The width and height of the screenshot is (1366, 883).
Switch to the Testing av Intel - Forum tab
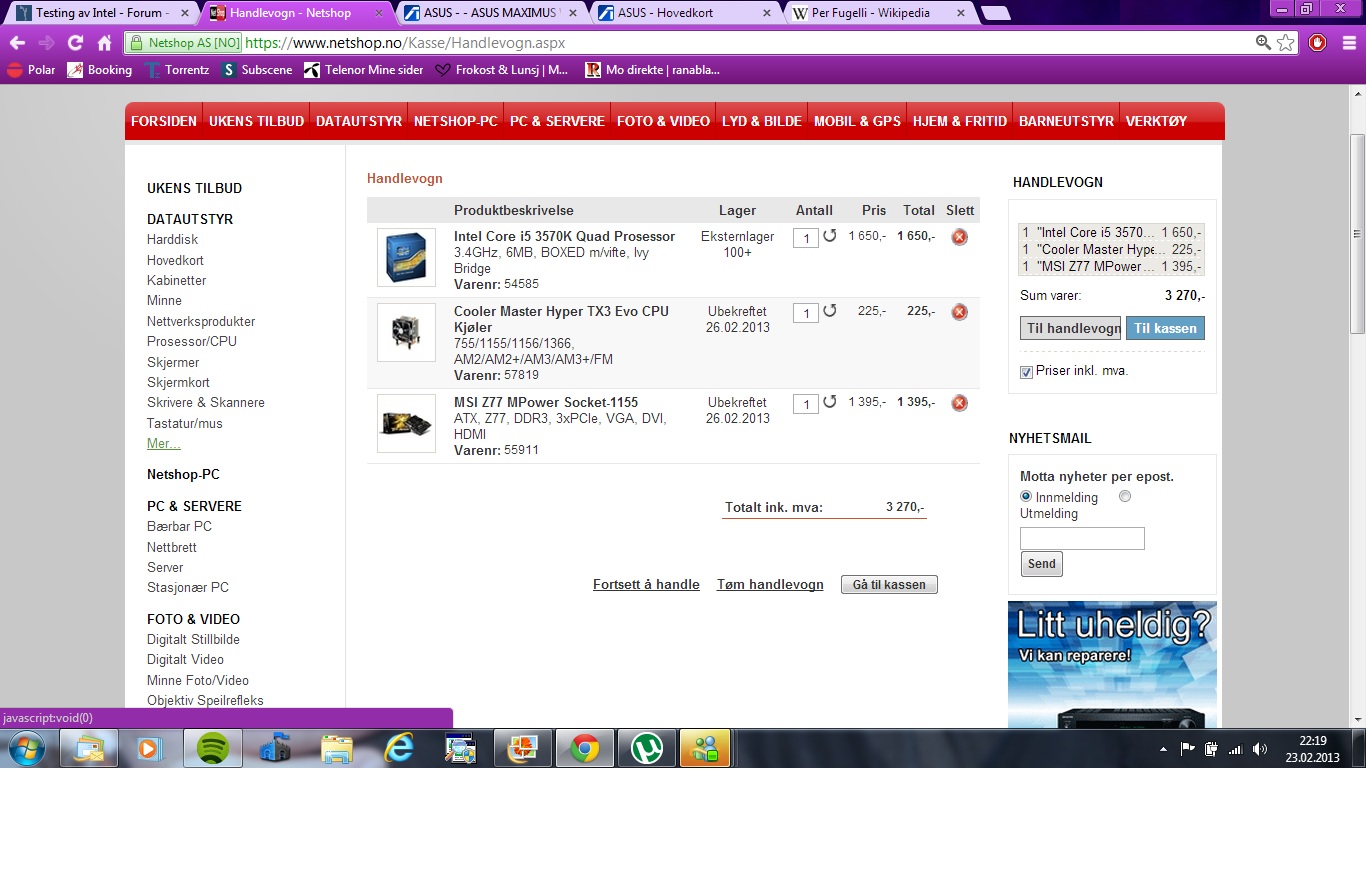tap(100, 13)
